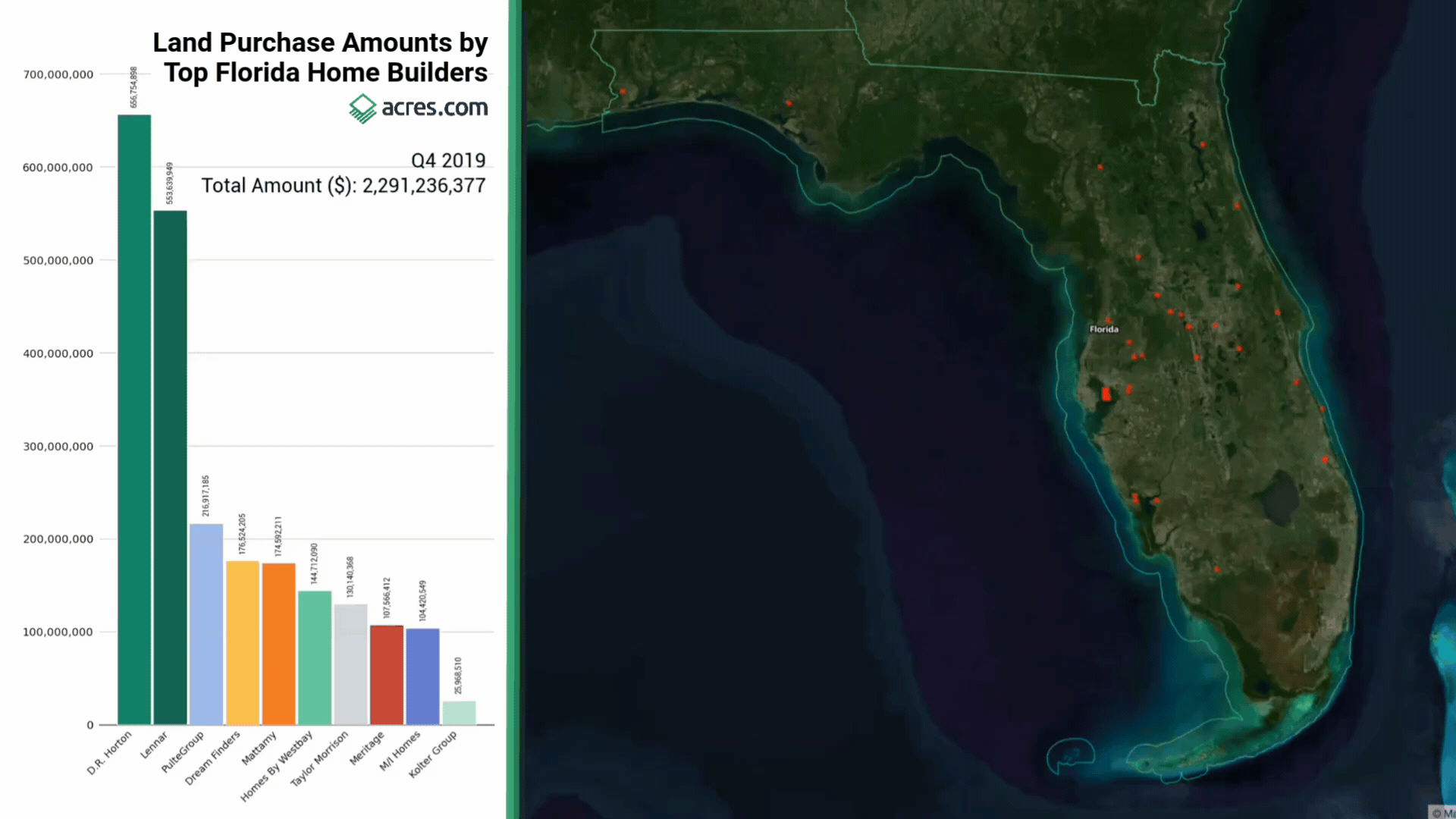Click the 'Kolter Group' axis label
1456x819 pixels.
(x=432, y=754)
